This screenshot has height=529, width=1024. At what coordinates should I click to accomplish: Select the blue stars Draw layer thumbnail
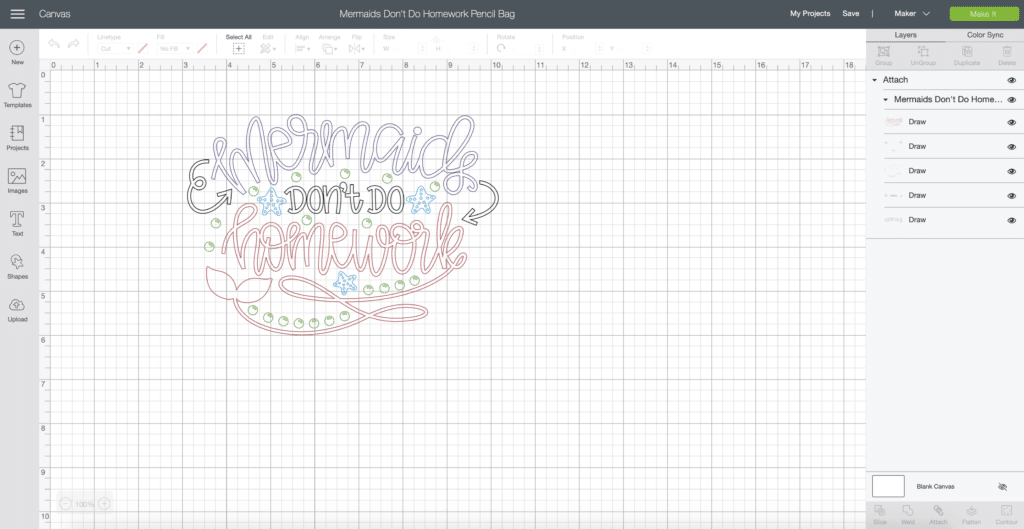pos(893,146)
